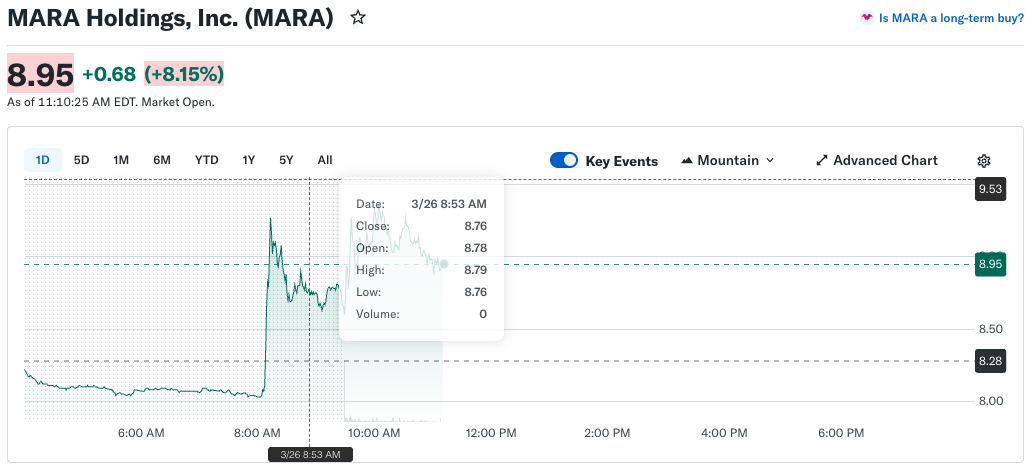
Task: Click the 6:00 AM axis label
Action: tap(142, 433)
